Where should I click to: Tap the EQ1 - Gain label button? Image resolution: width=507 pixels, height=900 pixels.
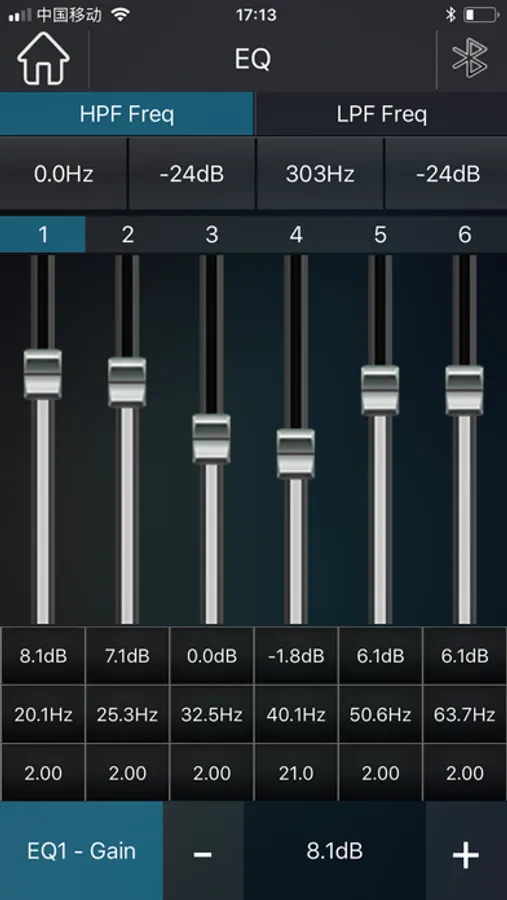82,851
